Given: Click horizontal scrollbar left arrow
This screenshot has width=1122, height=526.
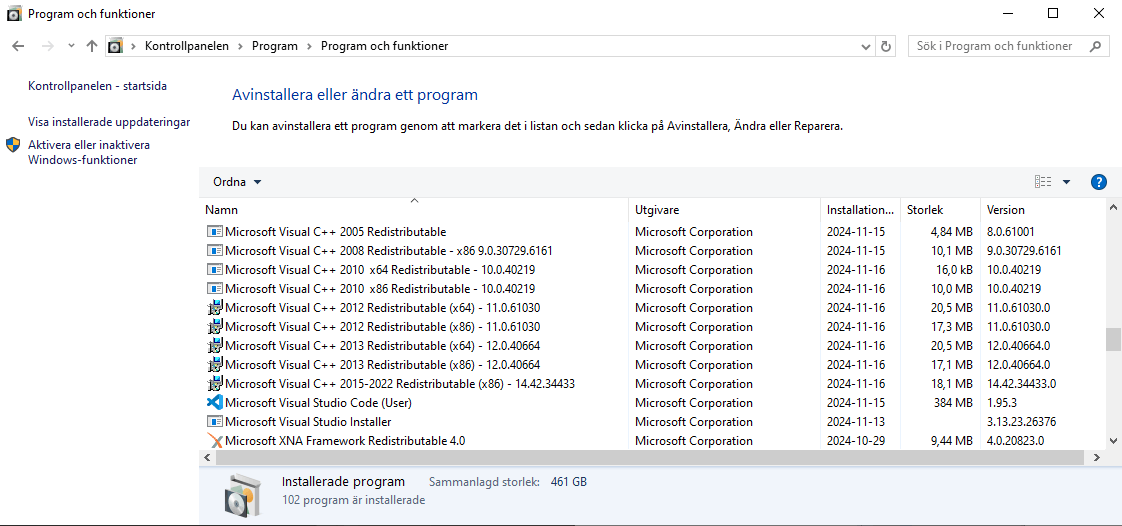Looking at the screenshot, I should pyautogui.click(x=207, y=457).
